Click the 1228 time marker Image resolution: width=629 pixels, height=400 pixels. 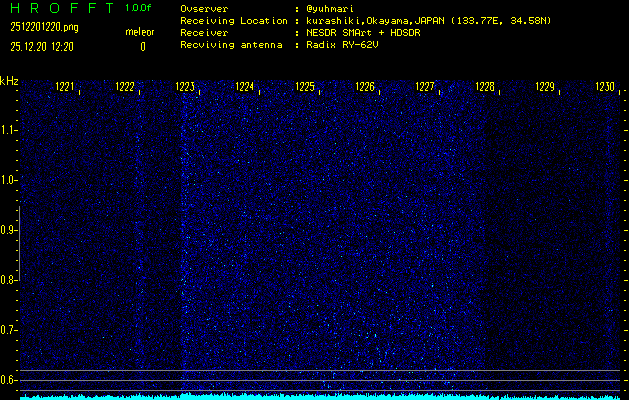(x=485, y=87)
